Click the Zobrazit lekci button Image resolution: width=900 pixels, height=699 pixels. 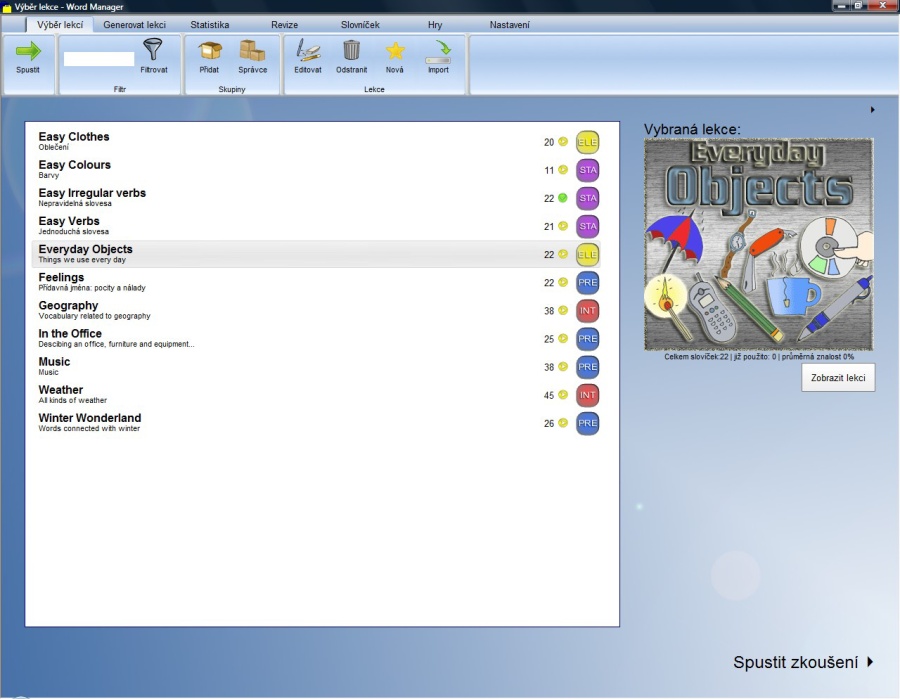pos(837,377)
